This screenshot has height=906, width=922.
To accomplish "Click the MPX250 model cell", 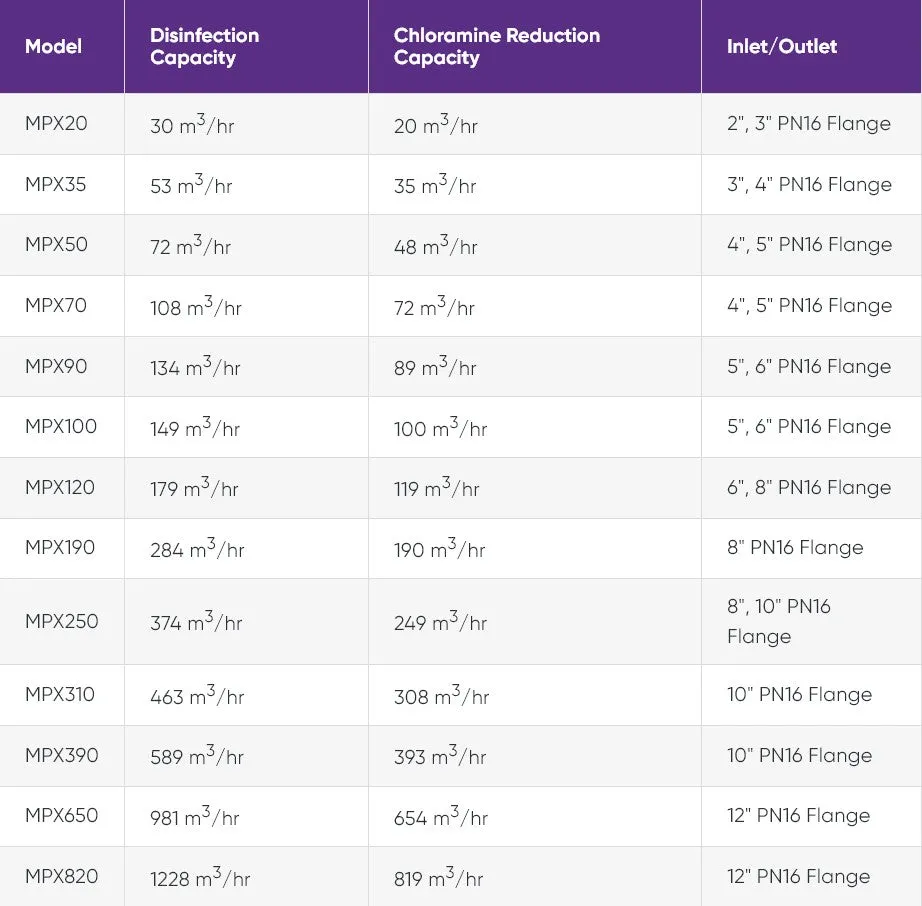I will (x=62, y=621).
